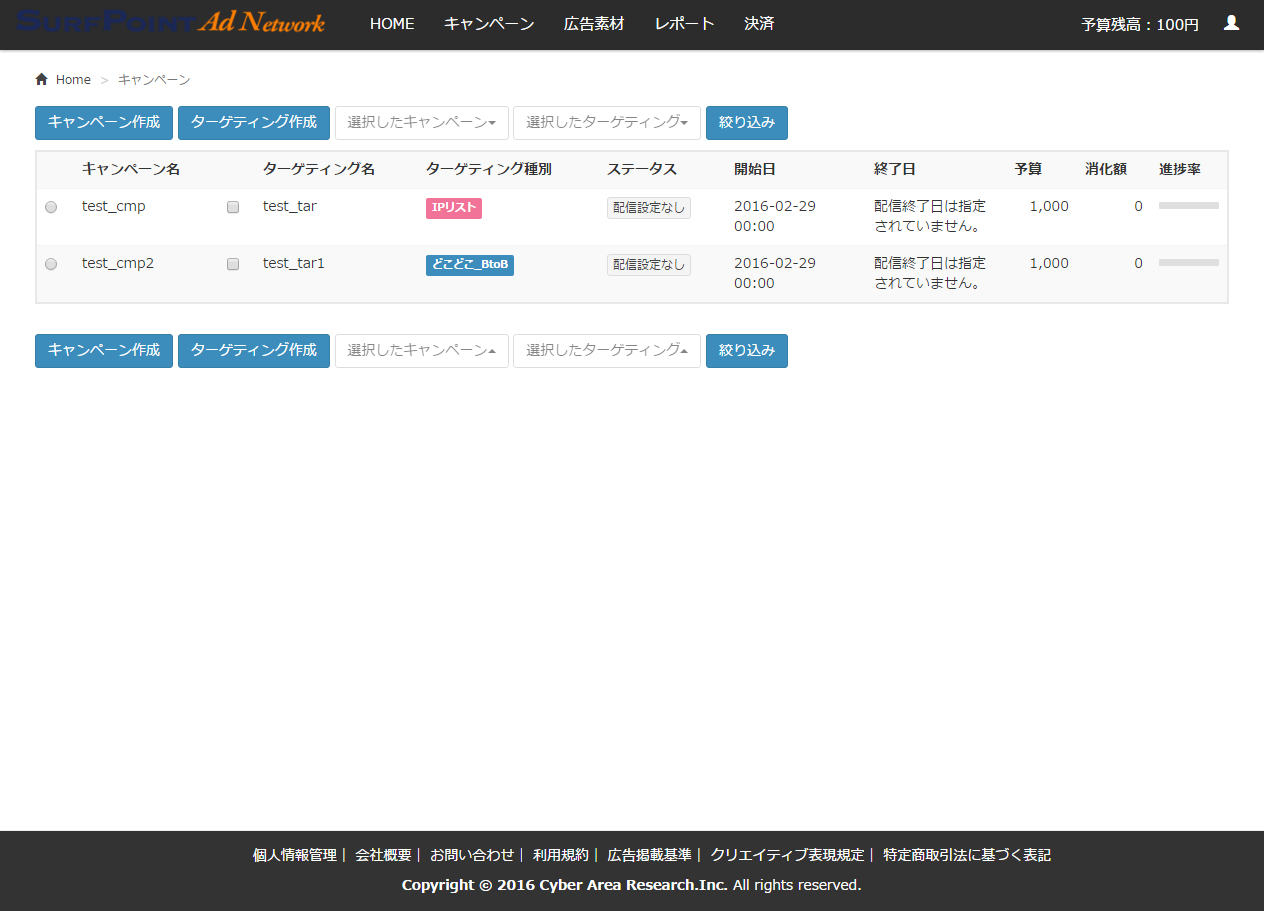
Task: Open the レポート menu in navigation bar
Action: pyautogui.click(x=684, y=24)
